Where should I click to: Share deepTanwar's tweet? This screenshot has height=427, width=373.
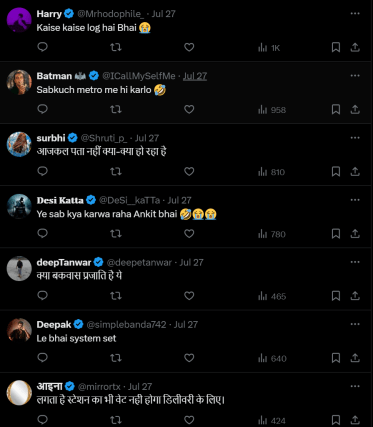pyautogui.click(x=355, y=296)
